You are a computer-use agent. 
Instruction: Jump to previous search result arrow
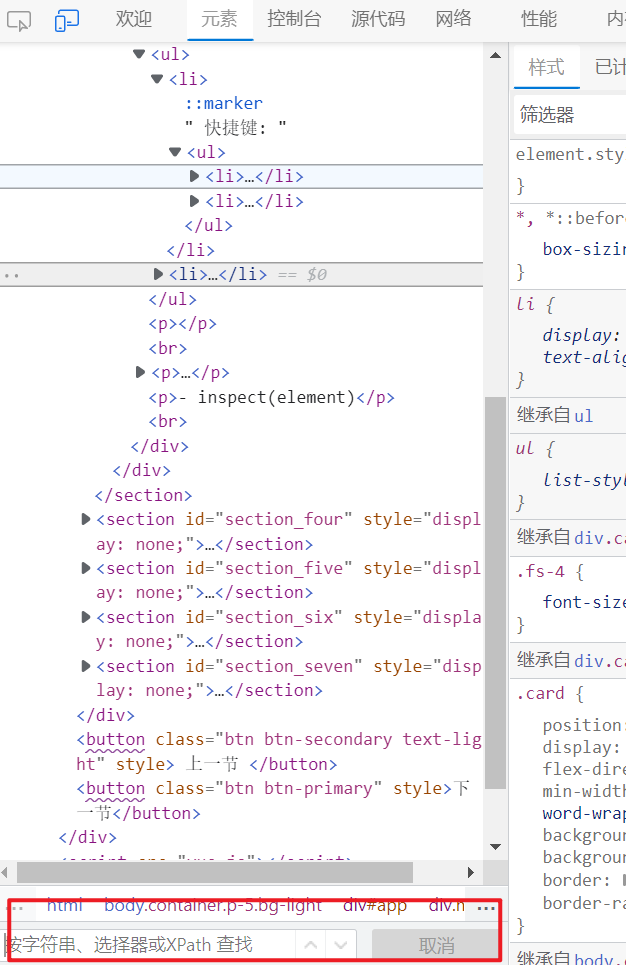click(x=311, y=945)
